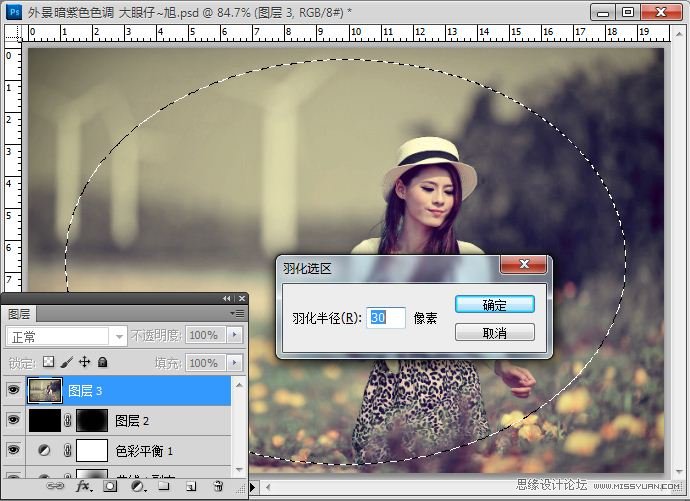Select 色彩平衡 1 white mask thumbnail
Screen dimensions: 690x501
click(92, 450)
